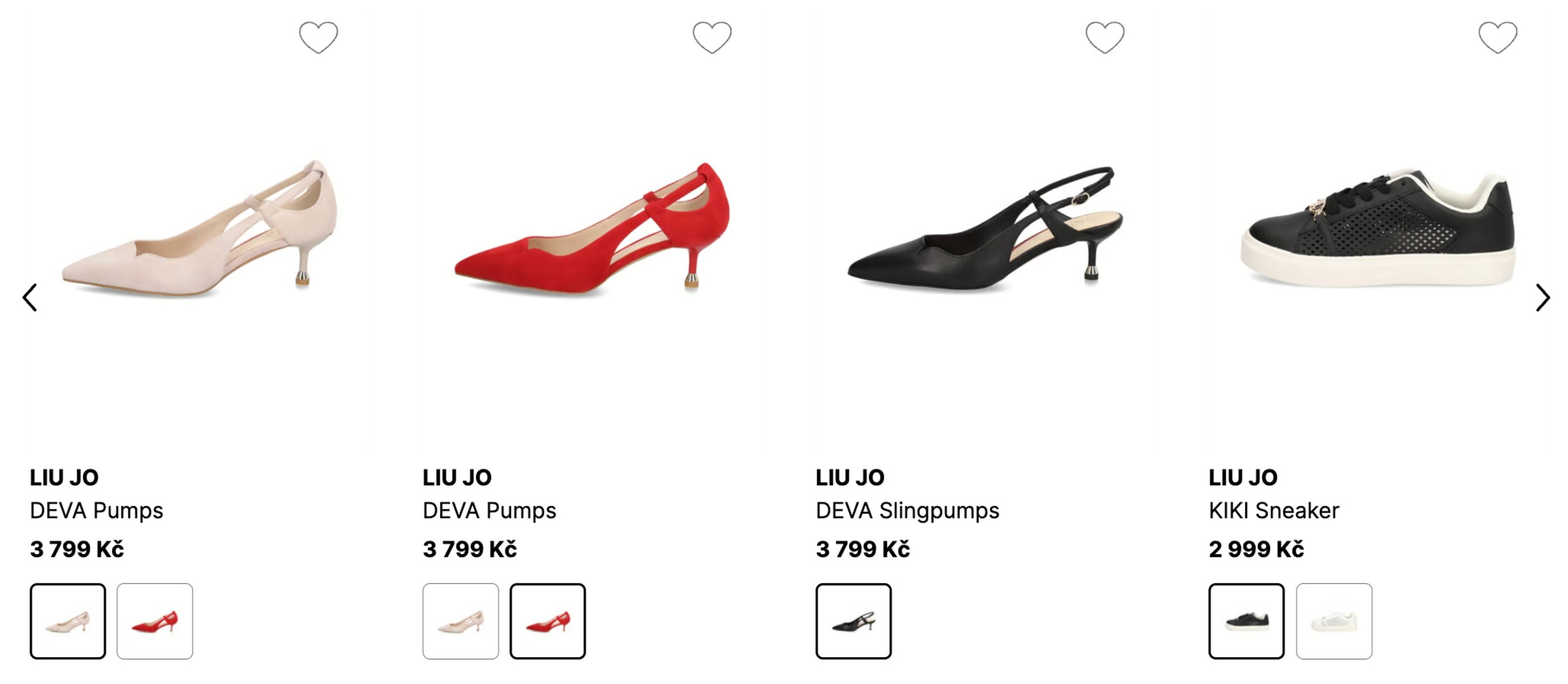Open the KIKI Sneaker product title
The height and width of the screenshot is (684, 1568).
[x=1273, y=510]
